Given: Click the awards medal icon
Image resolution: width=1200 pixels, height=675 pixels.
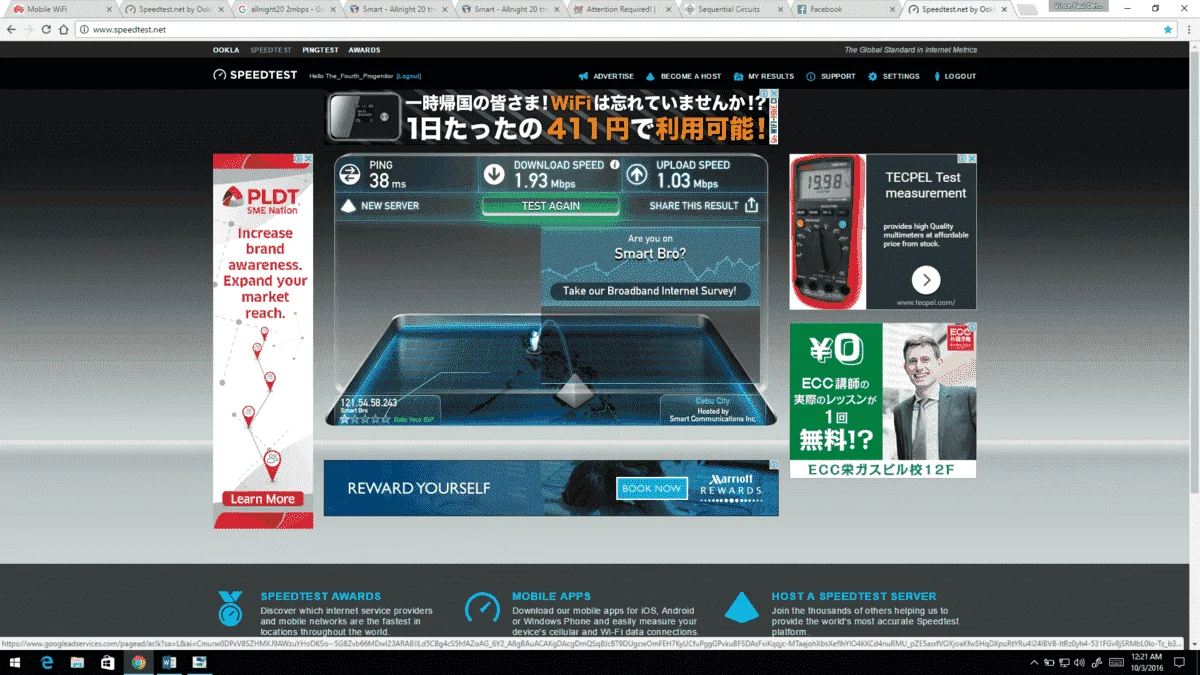Looking at the screenshot, I should point(231,607).
